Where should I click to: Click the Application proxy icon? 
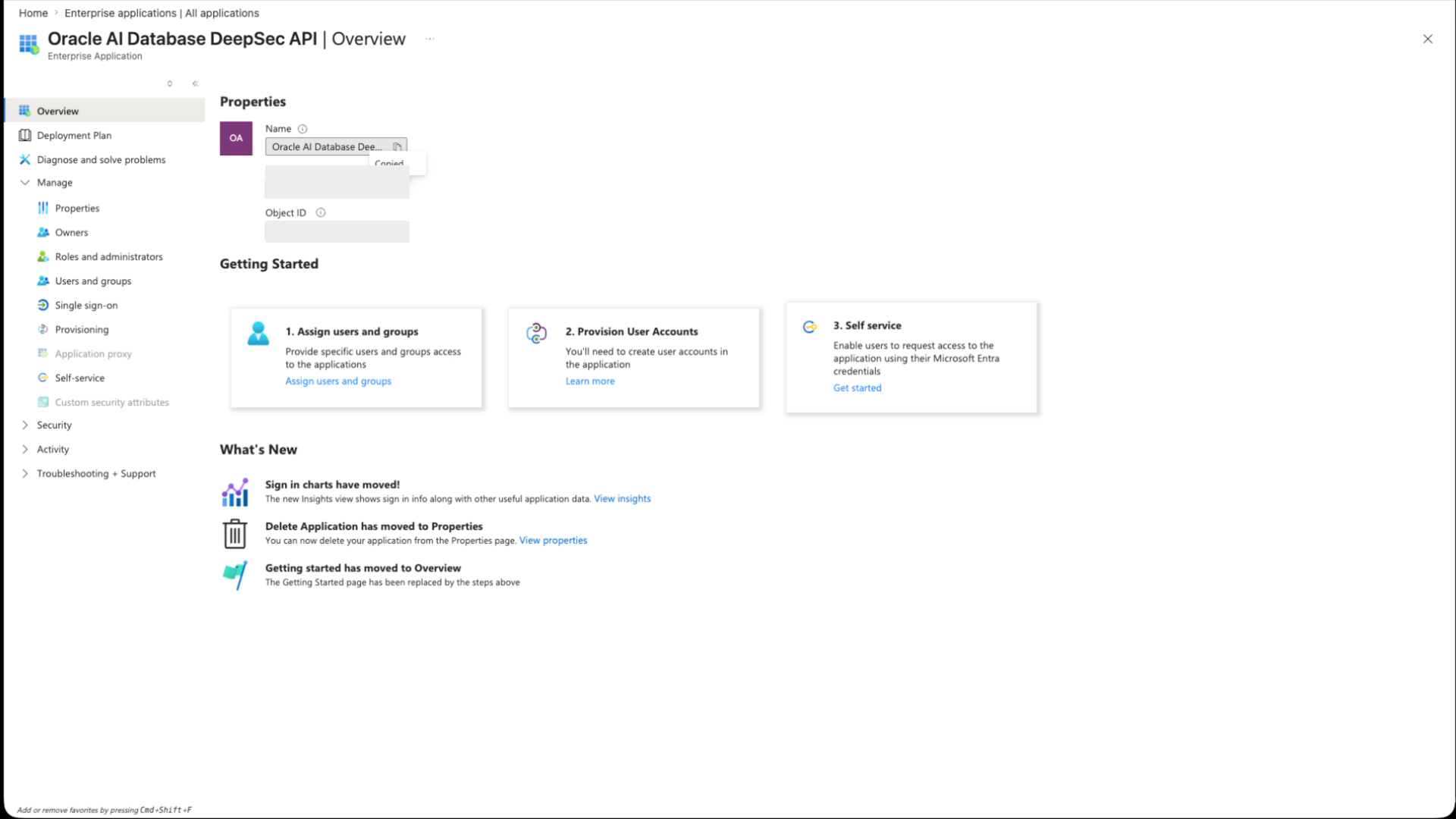(x=43, y=353)
